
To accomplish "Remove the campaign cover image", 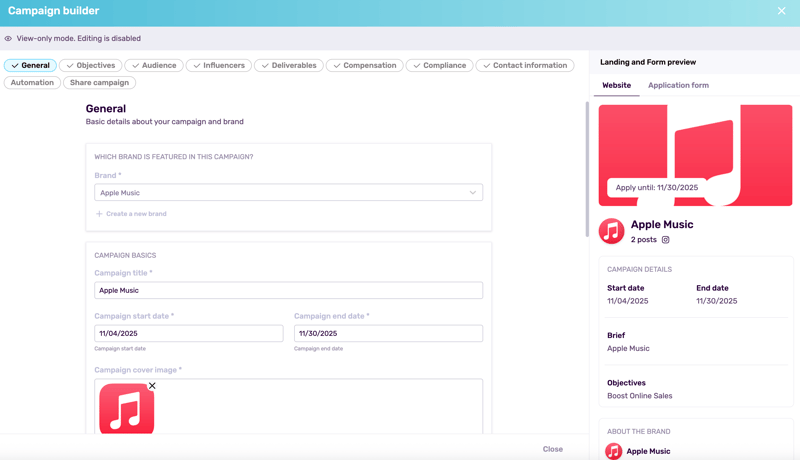I will coord(152,386).
